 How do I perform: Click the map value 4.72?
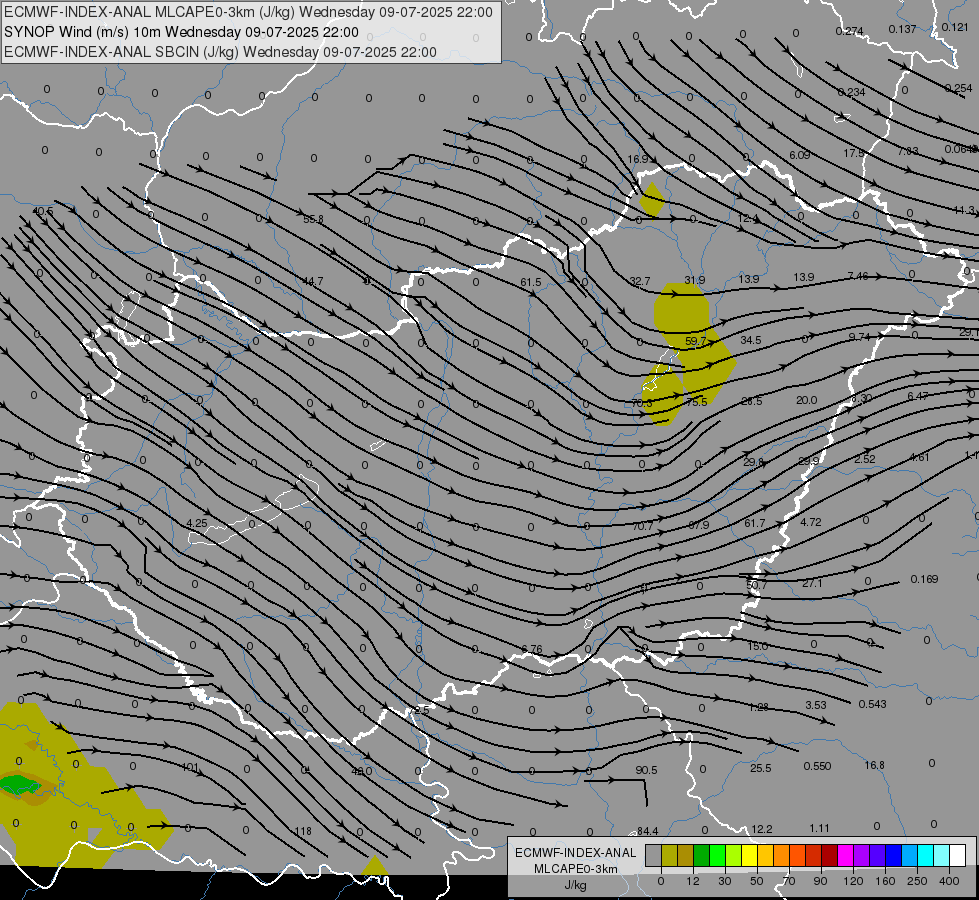[x=810, y=522]
